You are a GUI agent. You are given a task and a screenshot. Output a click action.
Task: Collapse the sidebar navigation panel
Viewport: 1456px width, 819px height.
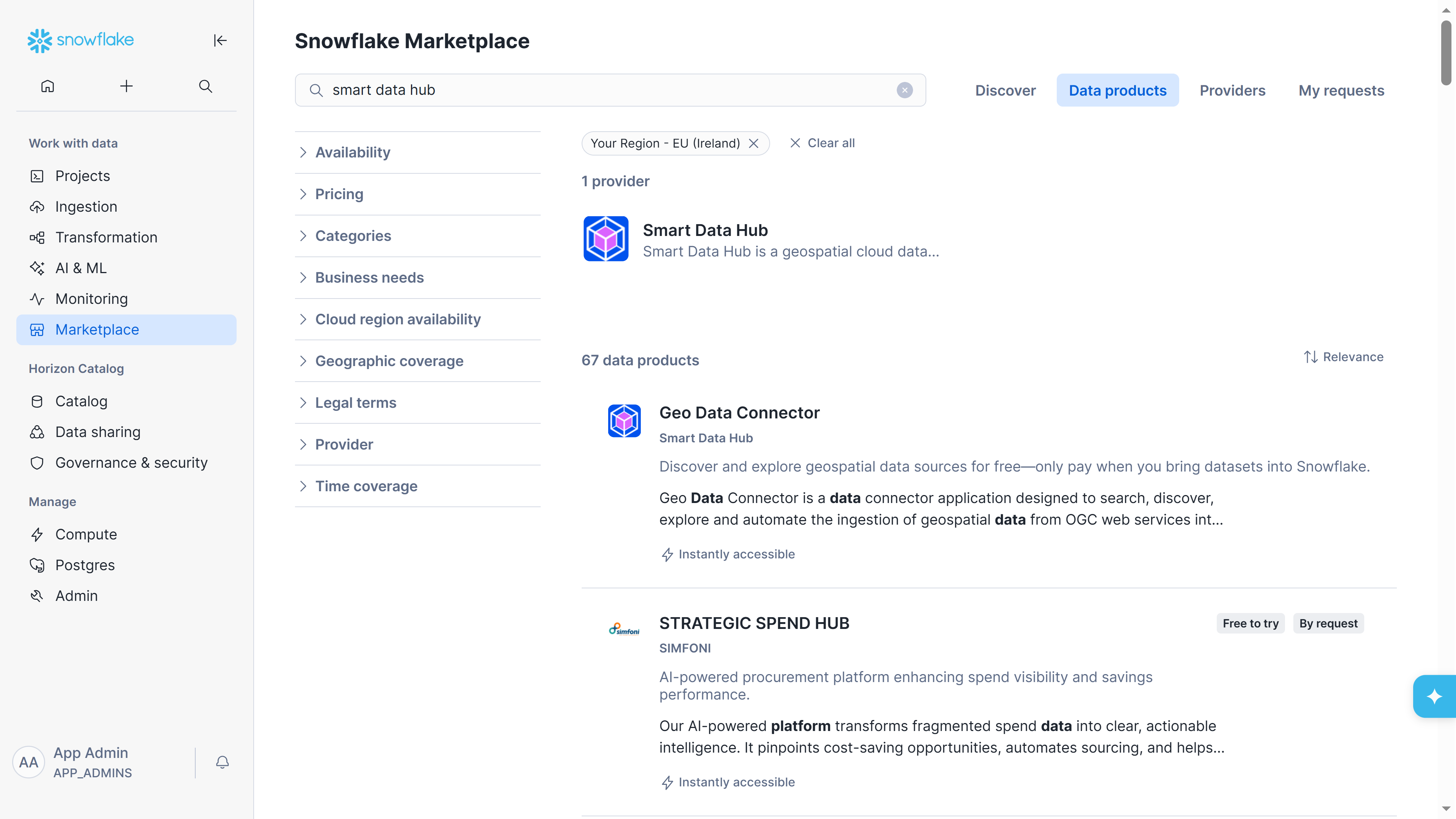coord(220,40)
